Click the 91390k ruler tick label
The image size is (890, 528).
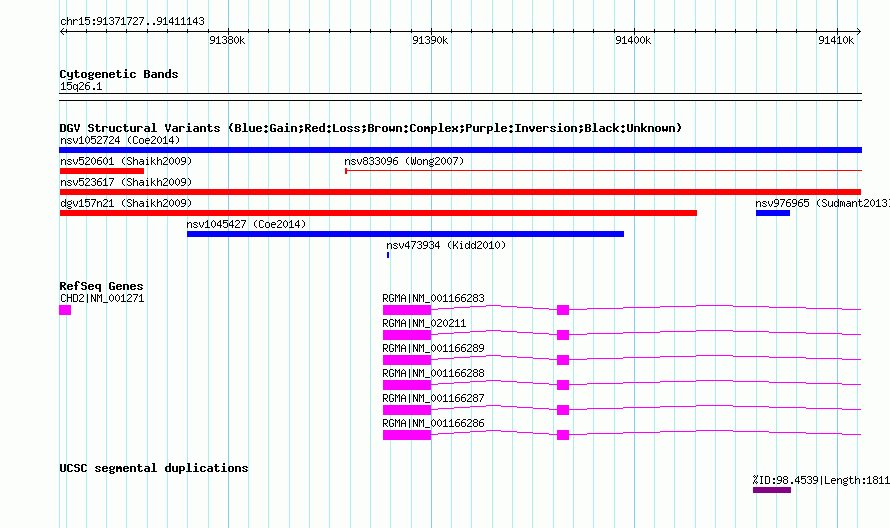click(430, 40)
